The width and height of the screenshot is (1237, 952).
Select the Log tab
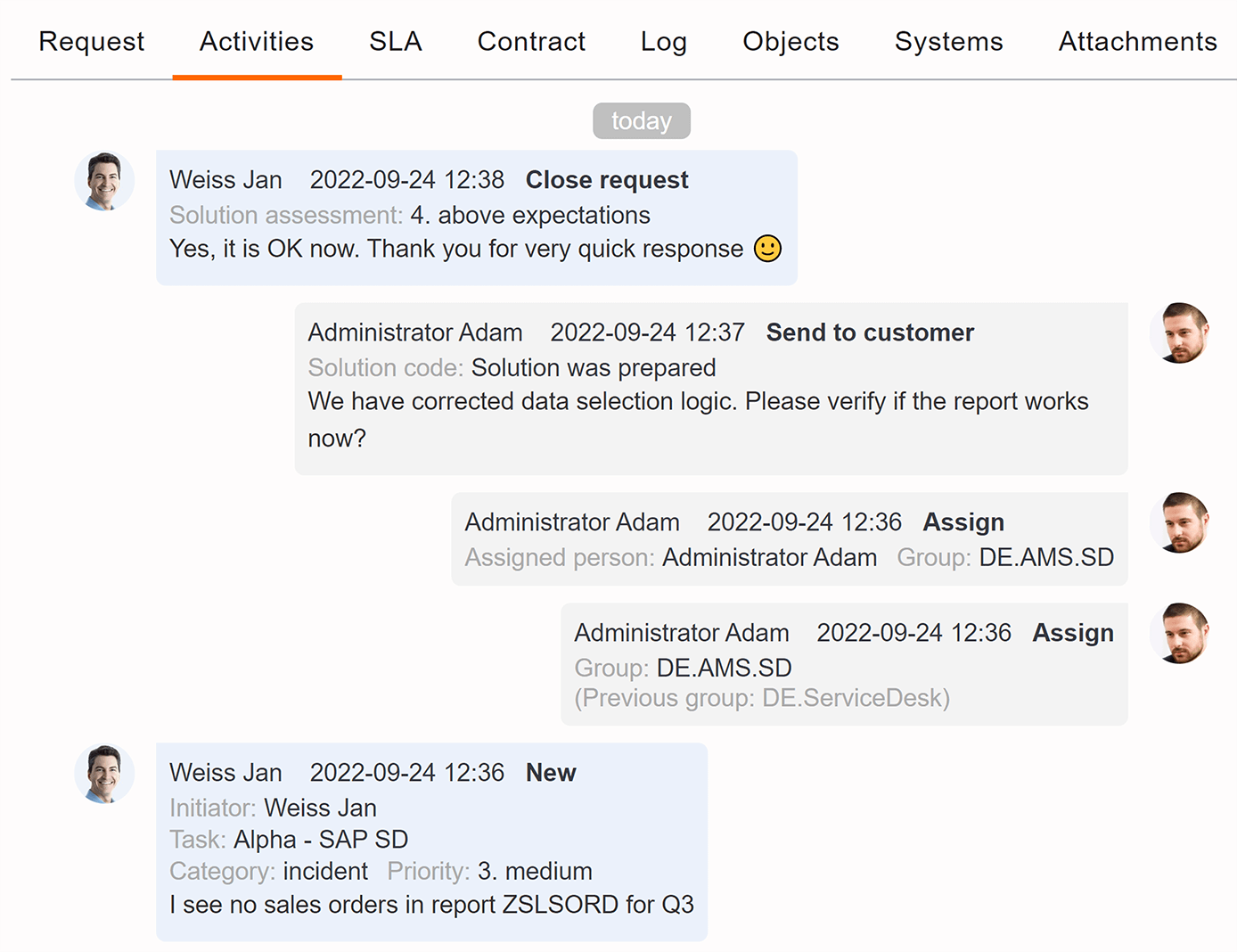pyautogui.click(x=663, y=41)
